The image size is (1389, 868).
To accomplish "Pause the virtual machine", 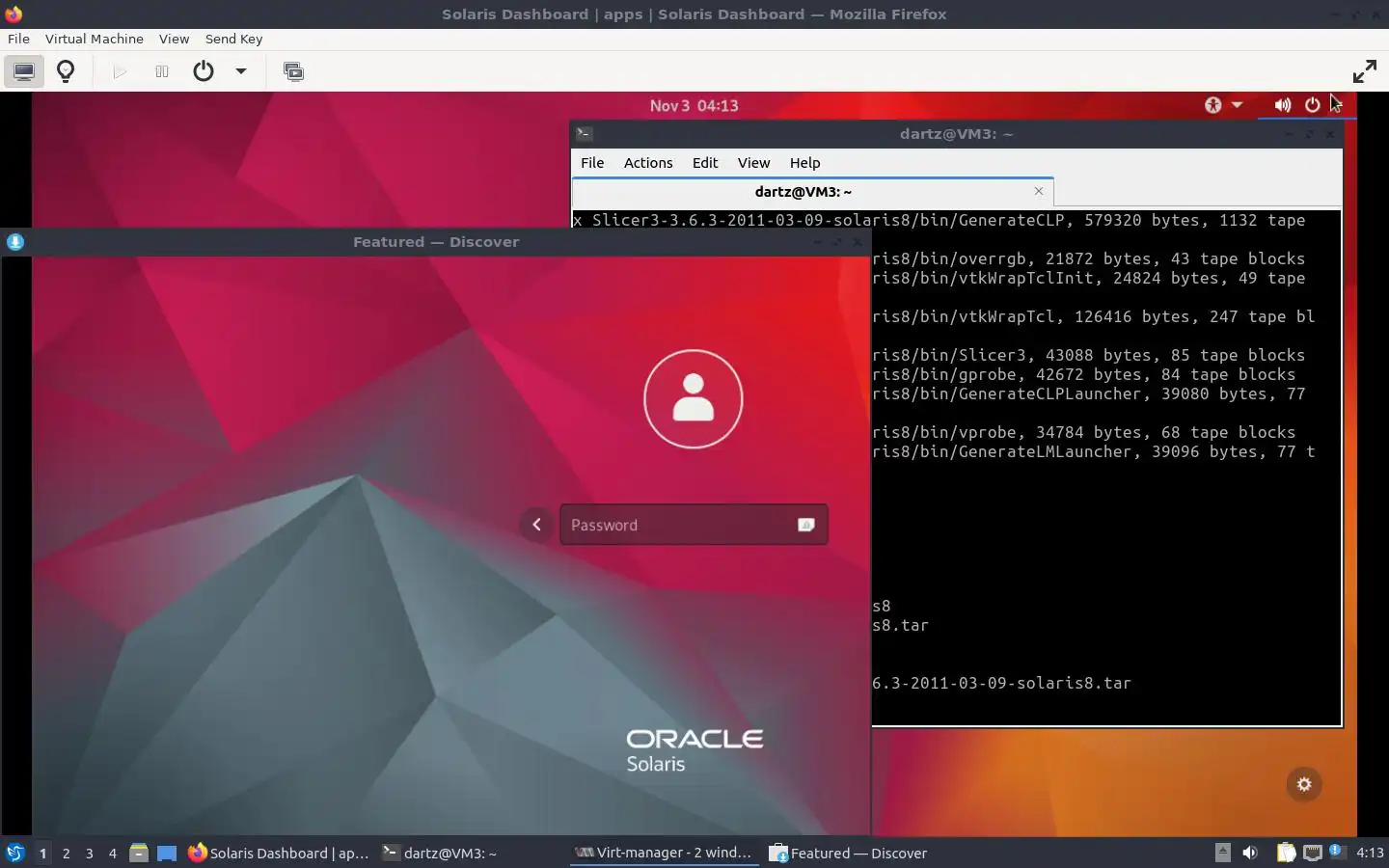I will (x=162, y=71).
